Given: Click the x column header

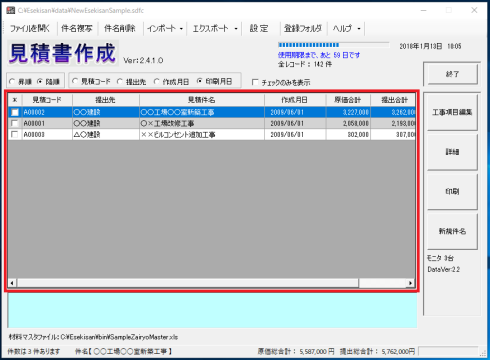Looking at the screenshot, I should (x=15, y=100).
